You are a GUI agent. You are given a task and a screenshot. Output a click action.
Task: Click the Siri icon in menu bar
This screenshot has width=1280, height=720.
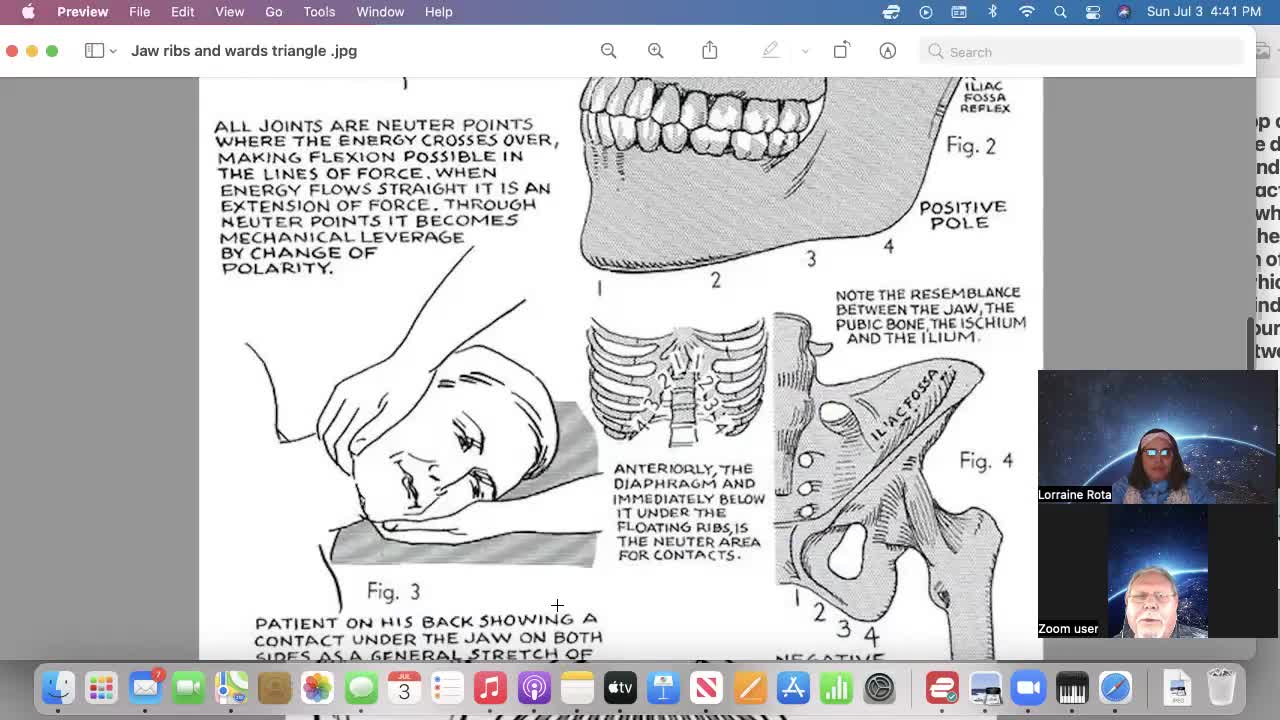click(x=1124, y=12)
